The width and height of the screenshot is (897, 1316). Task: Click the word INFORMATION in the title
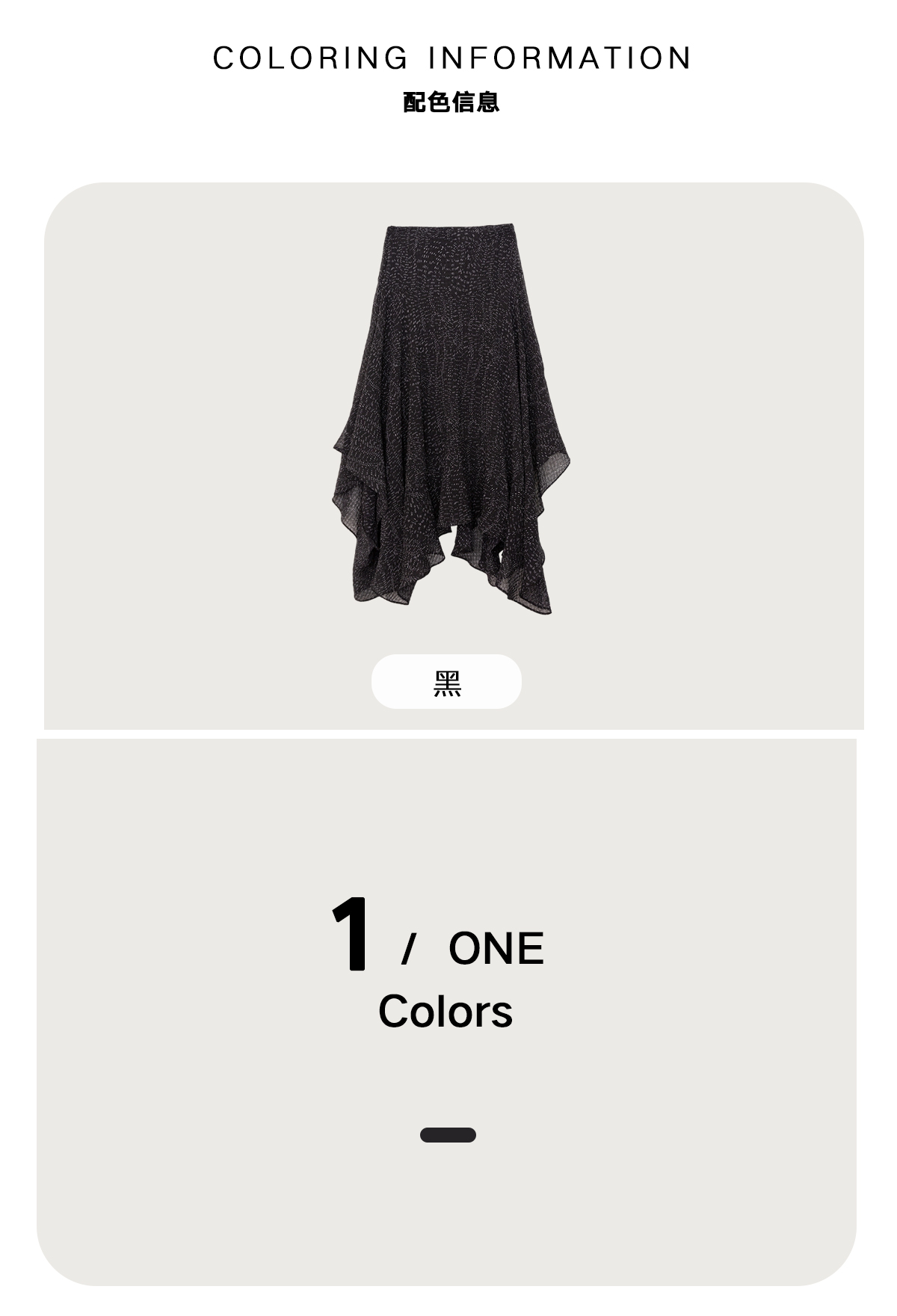click(561, 58)
